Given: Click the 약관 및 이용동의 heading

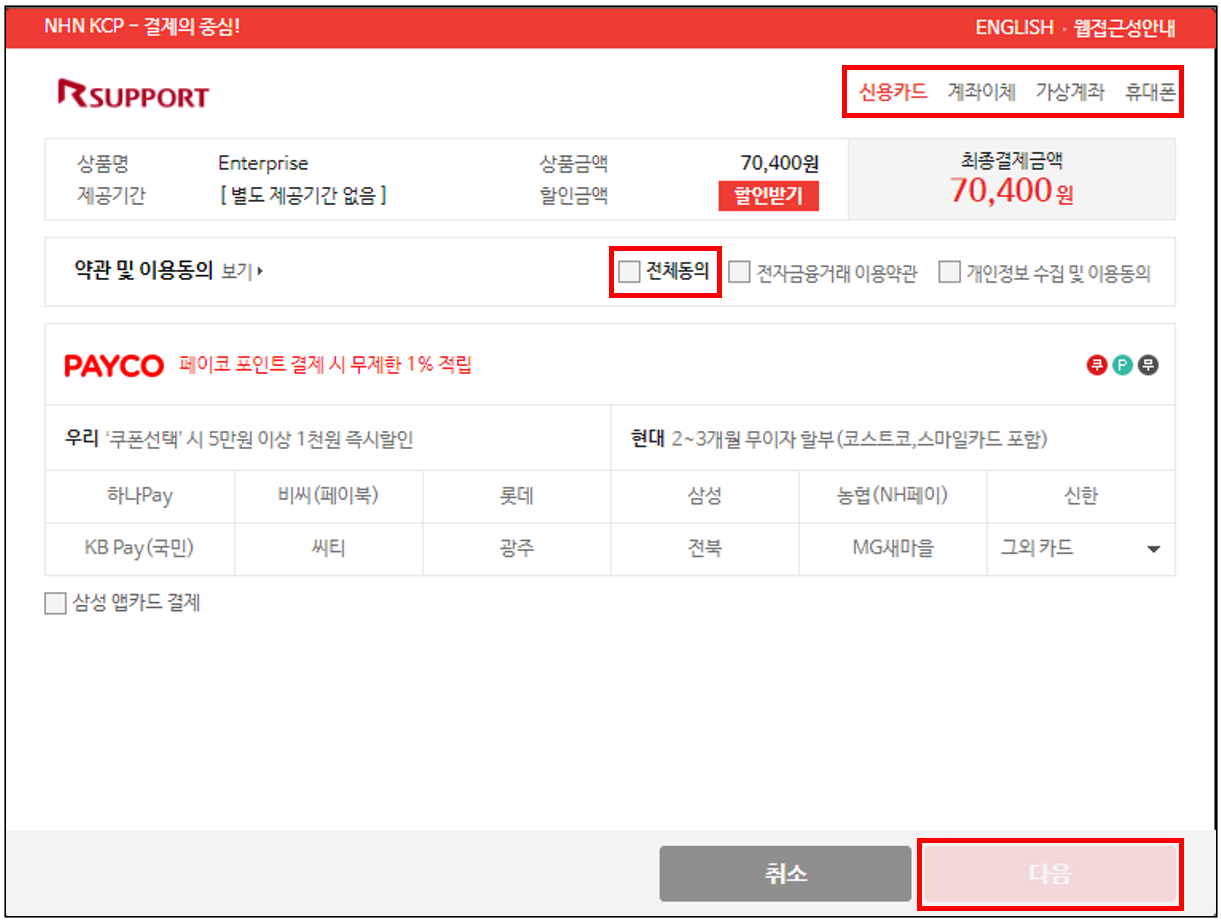Looking at the screenshot, I should click(x=145, y=271).
